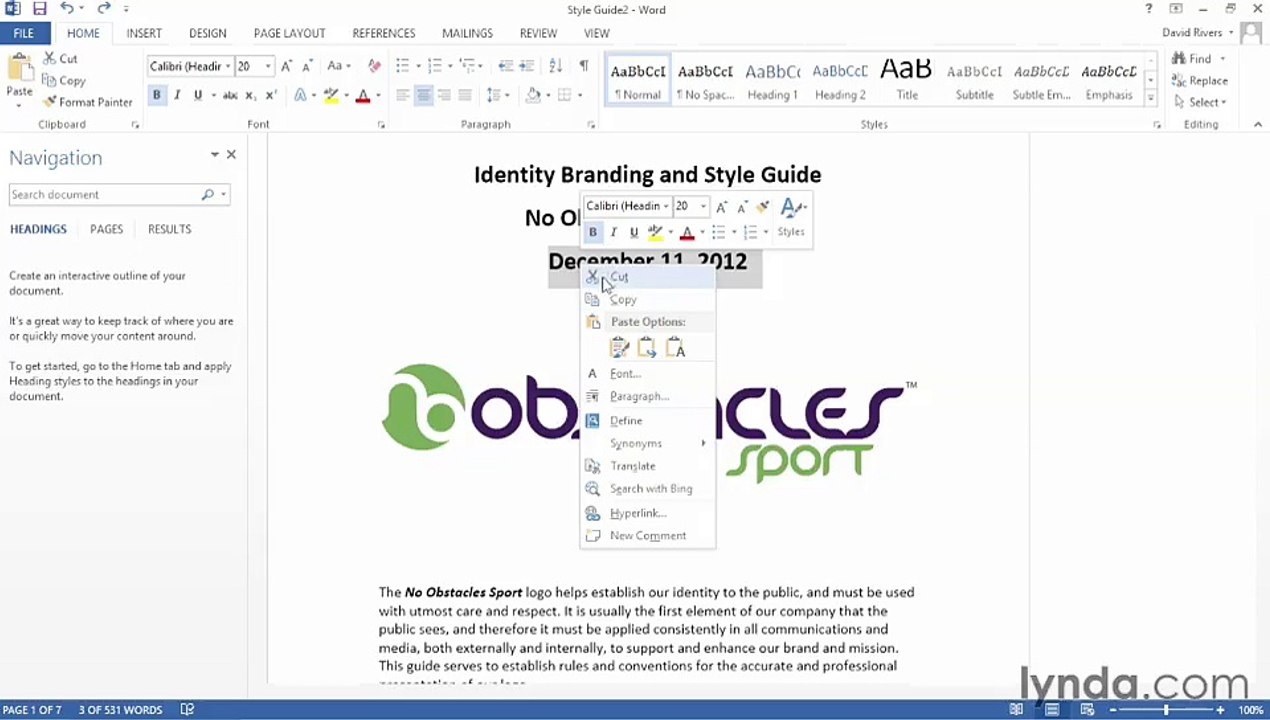The width and height of the screenshot is (1270, 720).
Task: Apply the Heading 1 style
Action: click(x=773, y=81)
